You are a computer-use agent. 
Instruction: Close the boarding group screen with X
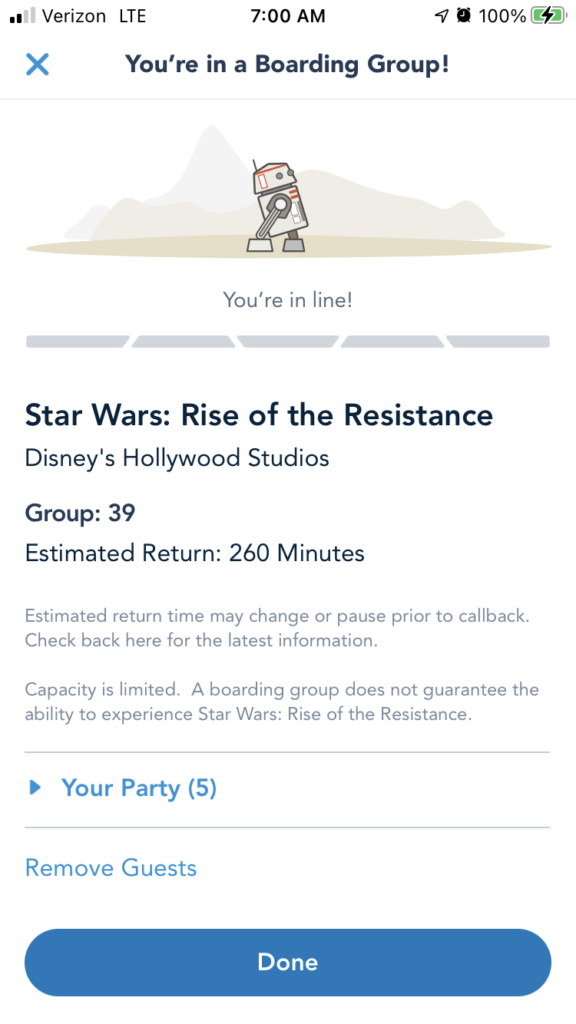tap(37, 64)
